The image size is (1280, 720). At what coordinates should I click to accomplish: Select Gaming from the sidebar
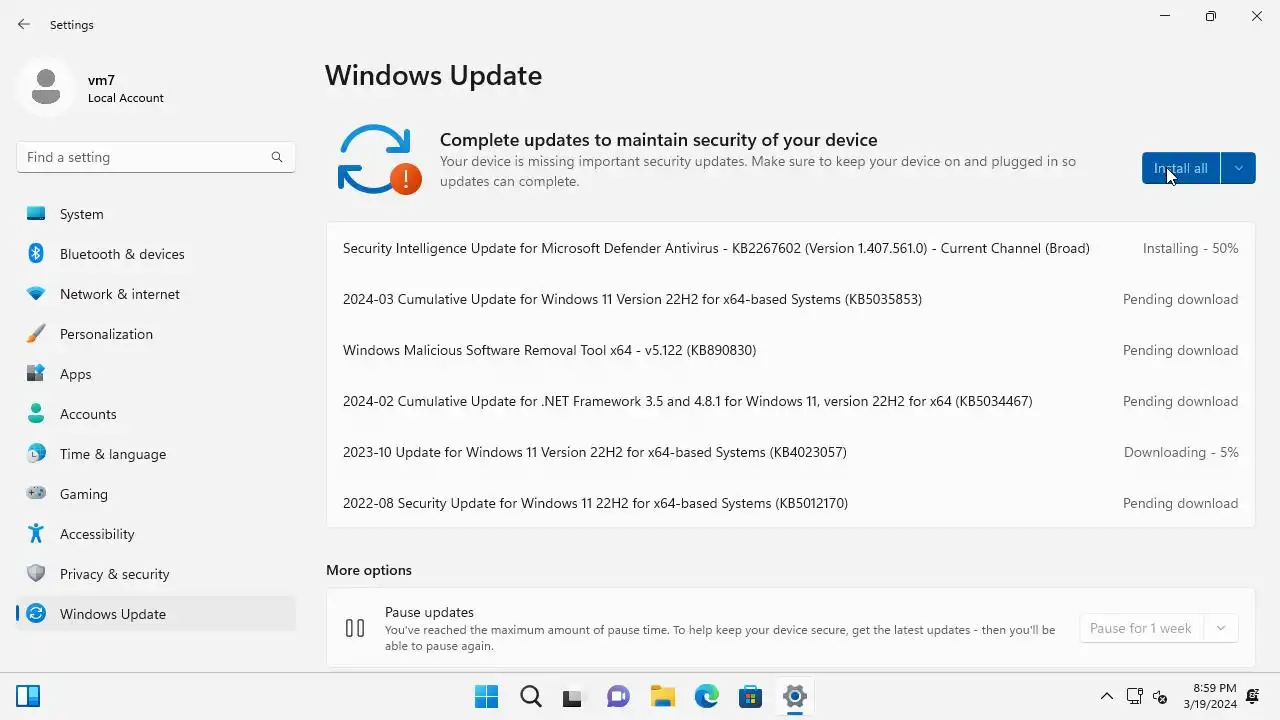(156, 494)
